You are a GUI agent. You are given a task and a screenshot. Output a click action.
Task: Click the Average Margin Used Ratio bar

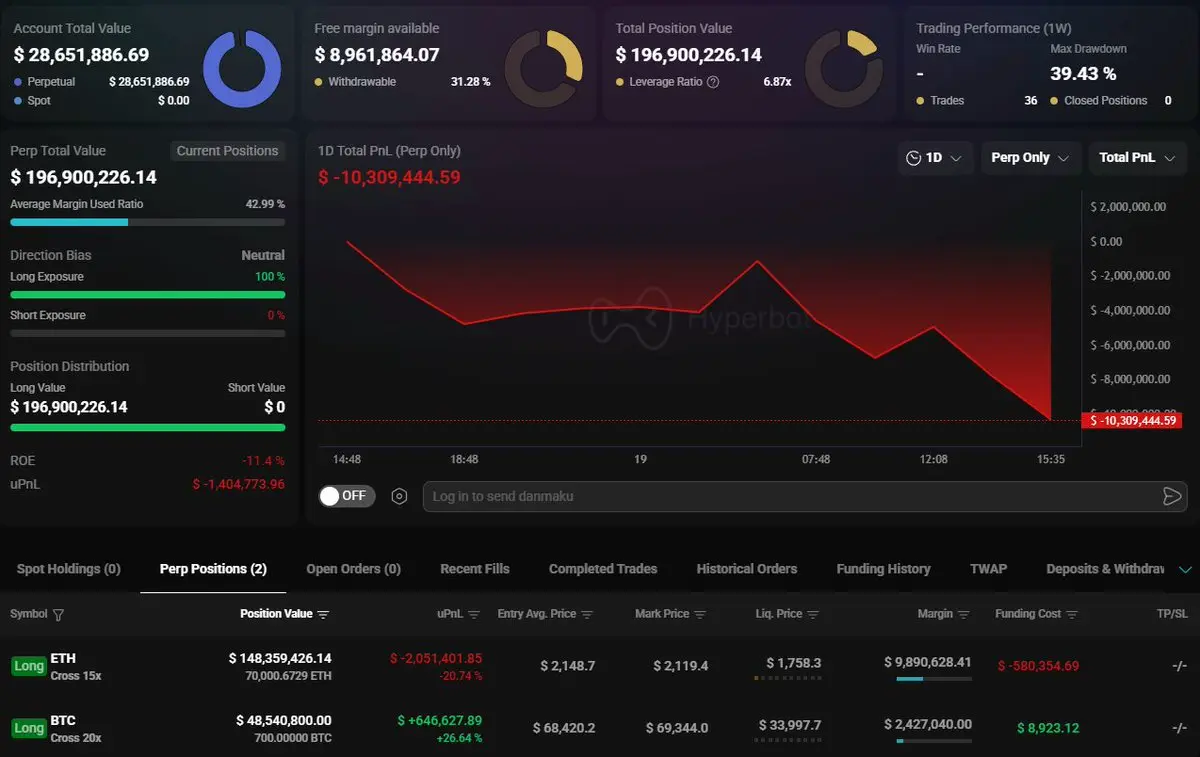(x=147, y=222)
